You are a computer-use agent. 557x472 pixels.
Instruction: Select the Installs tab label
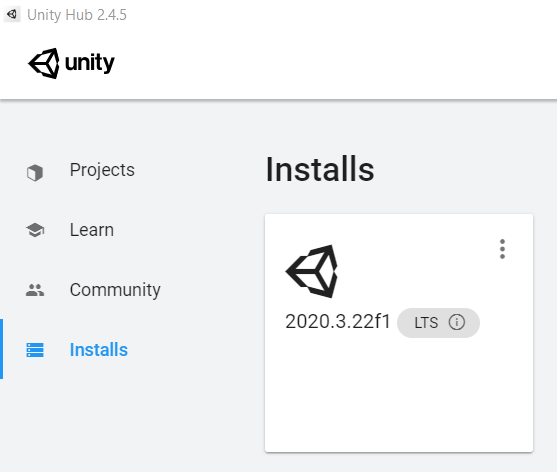click(x=99, y=350)
